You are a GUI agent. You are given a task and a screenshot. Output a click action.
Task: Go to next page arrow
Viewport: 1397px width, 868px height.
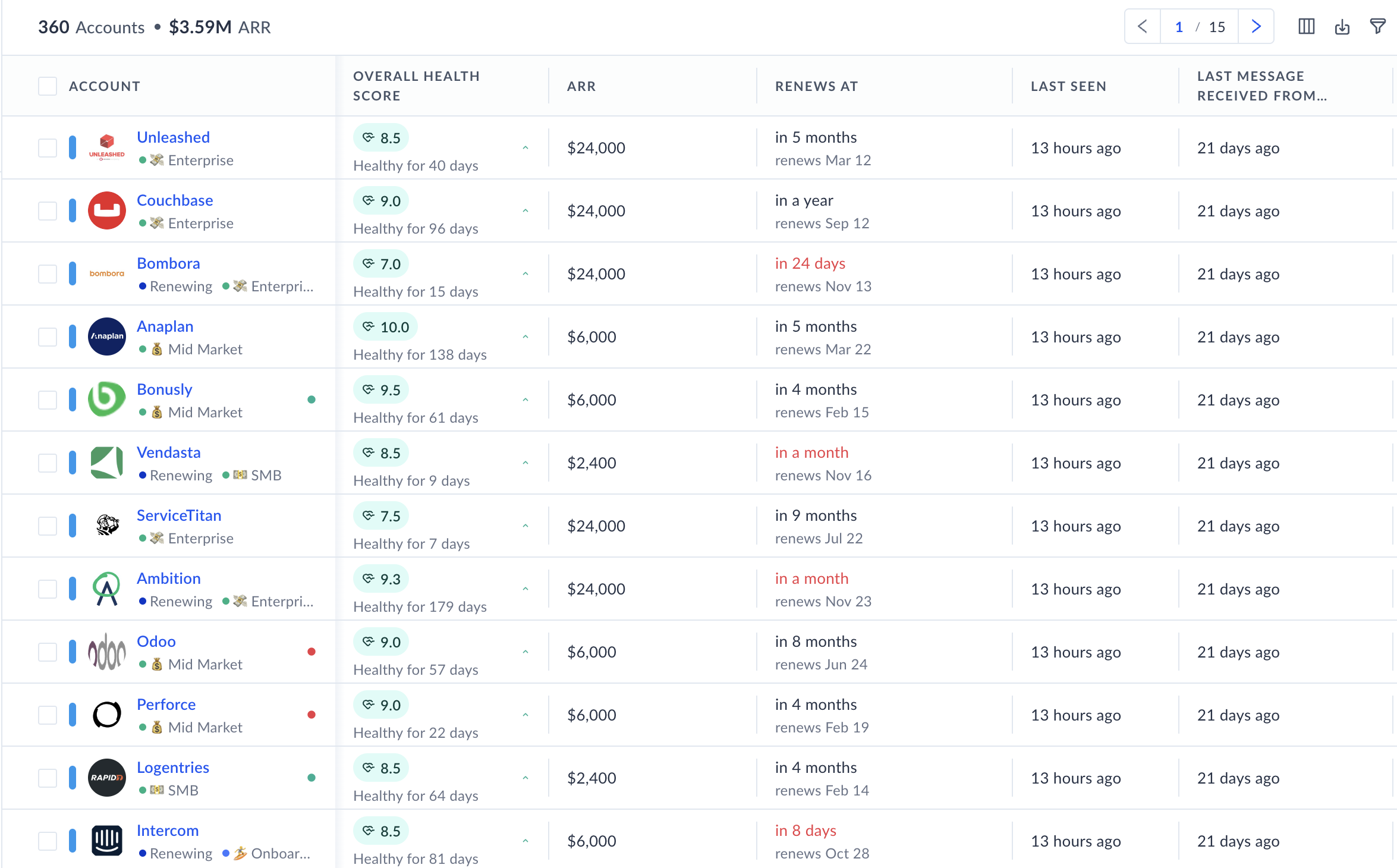[1256, 27]
